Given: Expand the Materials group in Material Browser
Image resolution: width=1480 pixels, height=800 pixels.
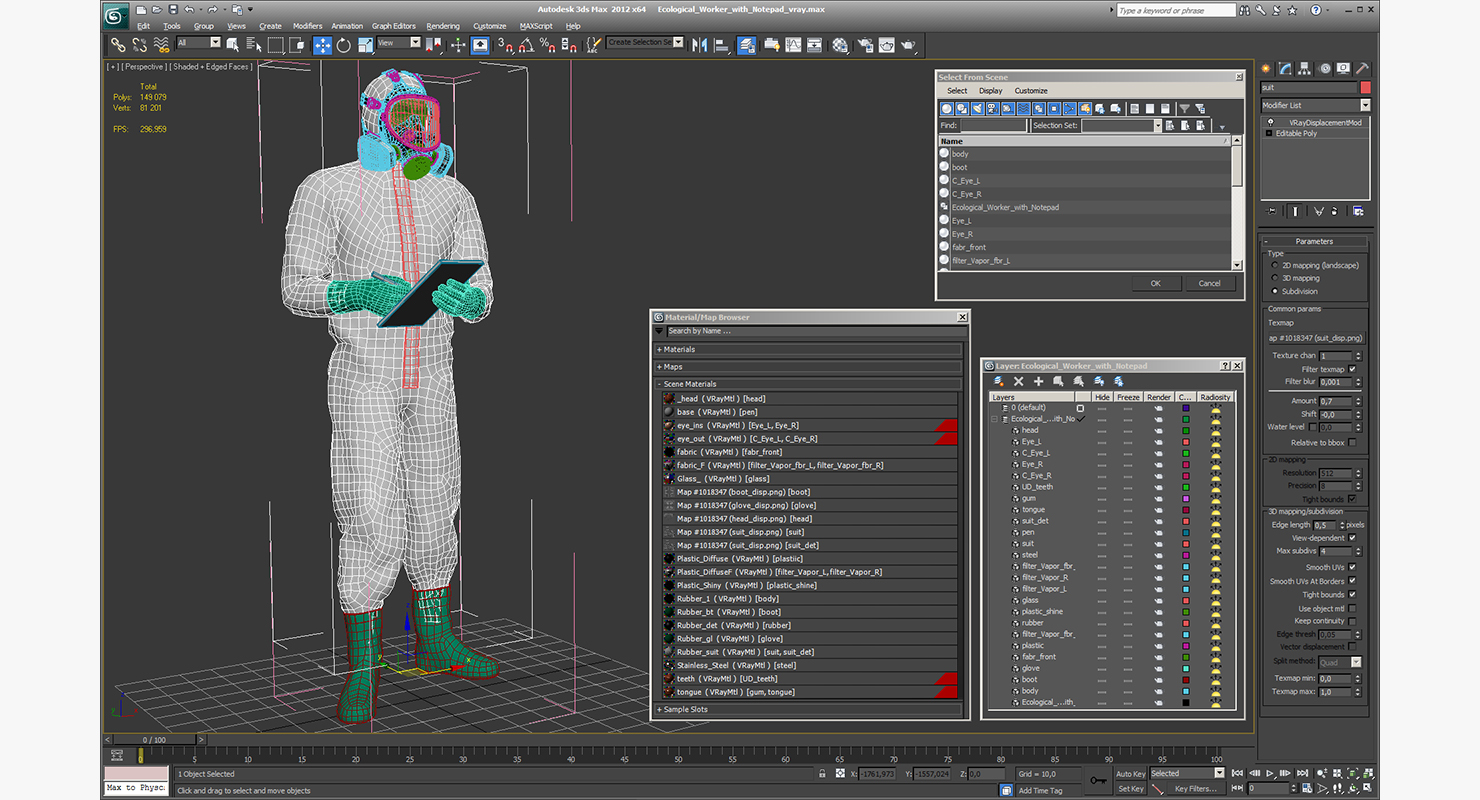Looking at the screenshot, I should point(809,349).
